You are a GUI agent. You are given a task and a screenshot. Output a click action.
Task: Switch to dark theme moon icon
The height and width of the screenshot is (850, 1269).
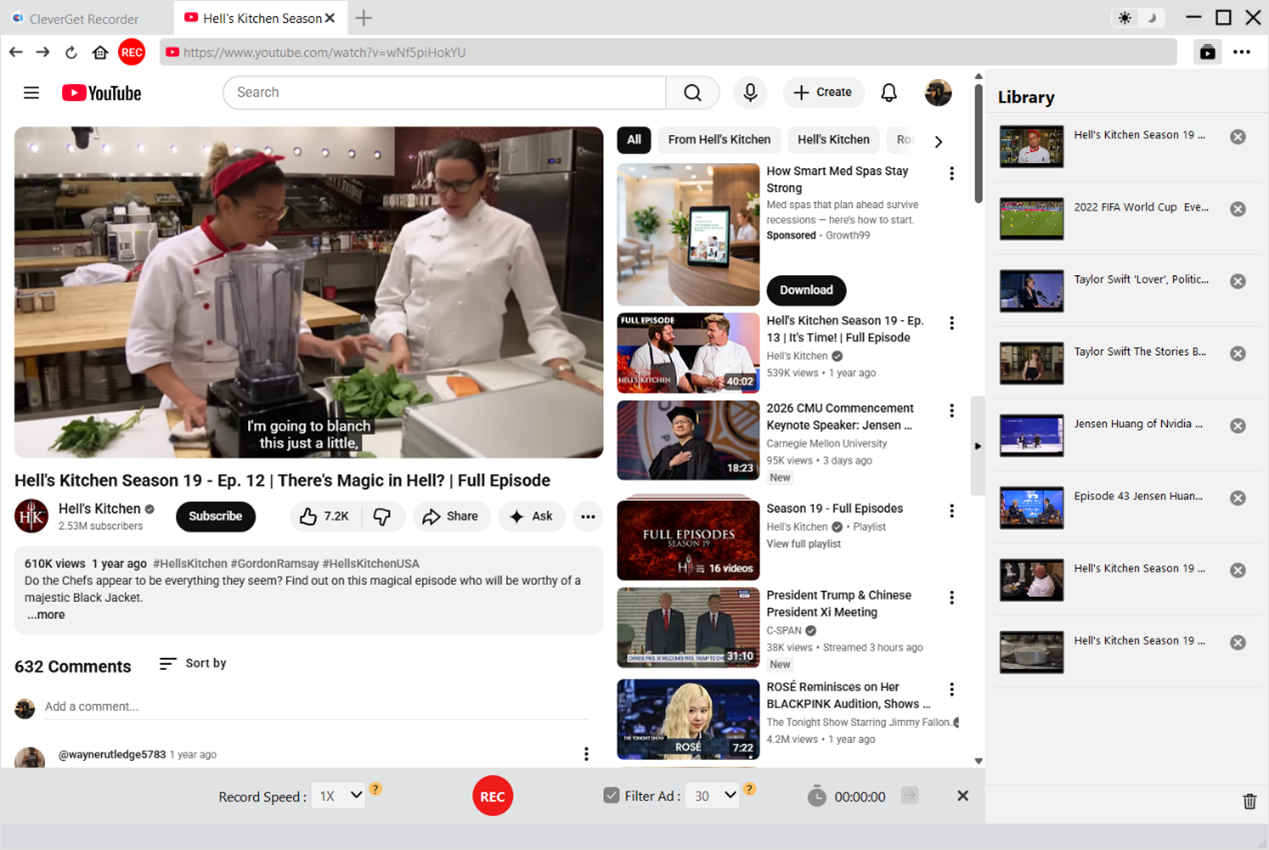(x=1152, y=18)
